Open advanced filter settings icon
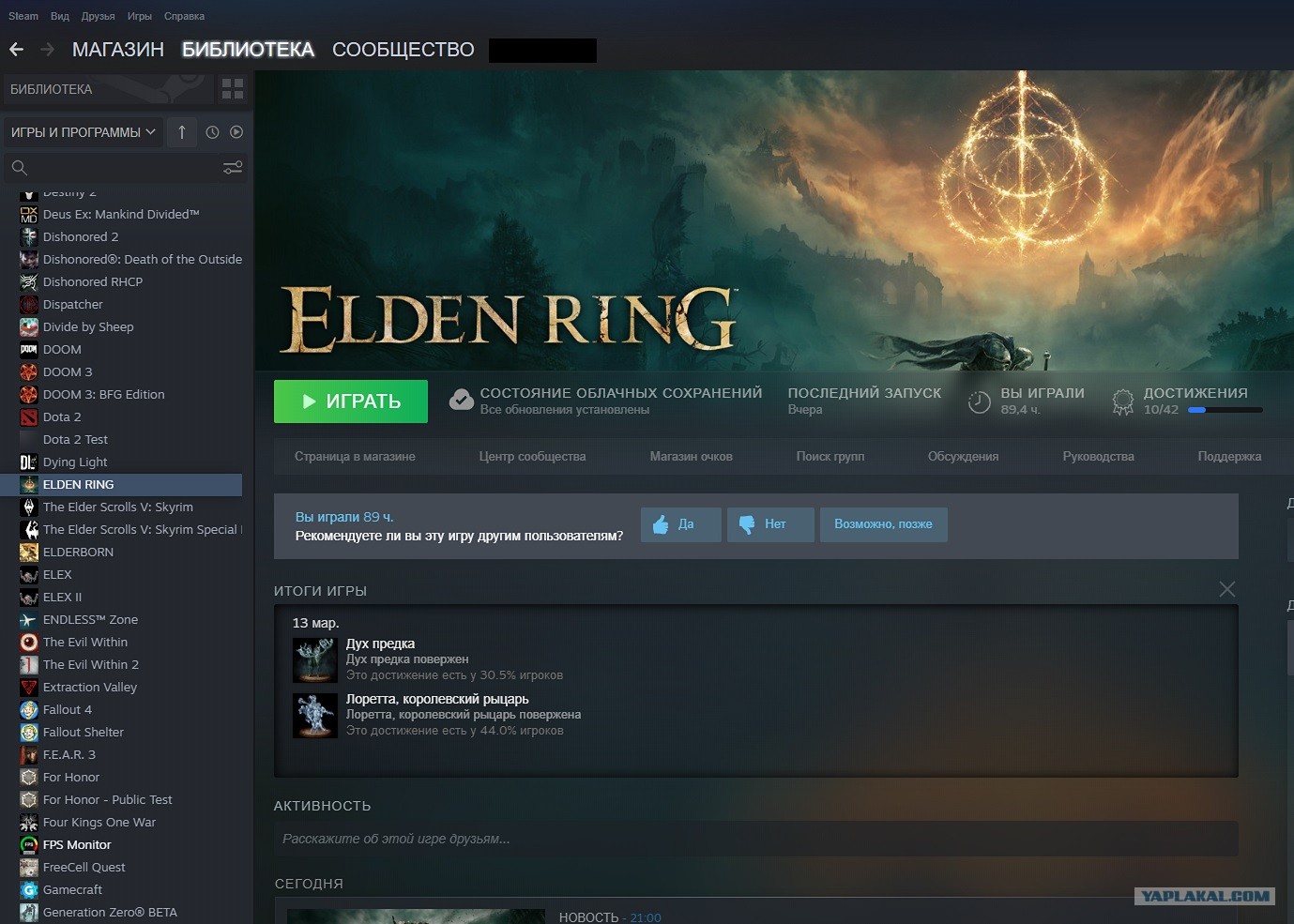This screenshot has height=924, width=1294. coord(233,167)
